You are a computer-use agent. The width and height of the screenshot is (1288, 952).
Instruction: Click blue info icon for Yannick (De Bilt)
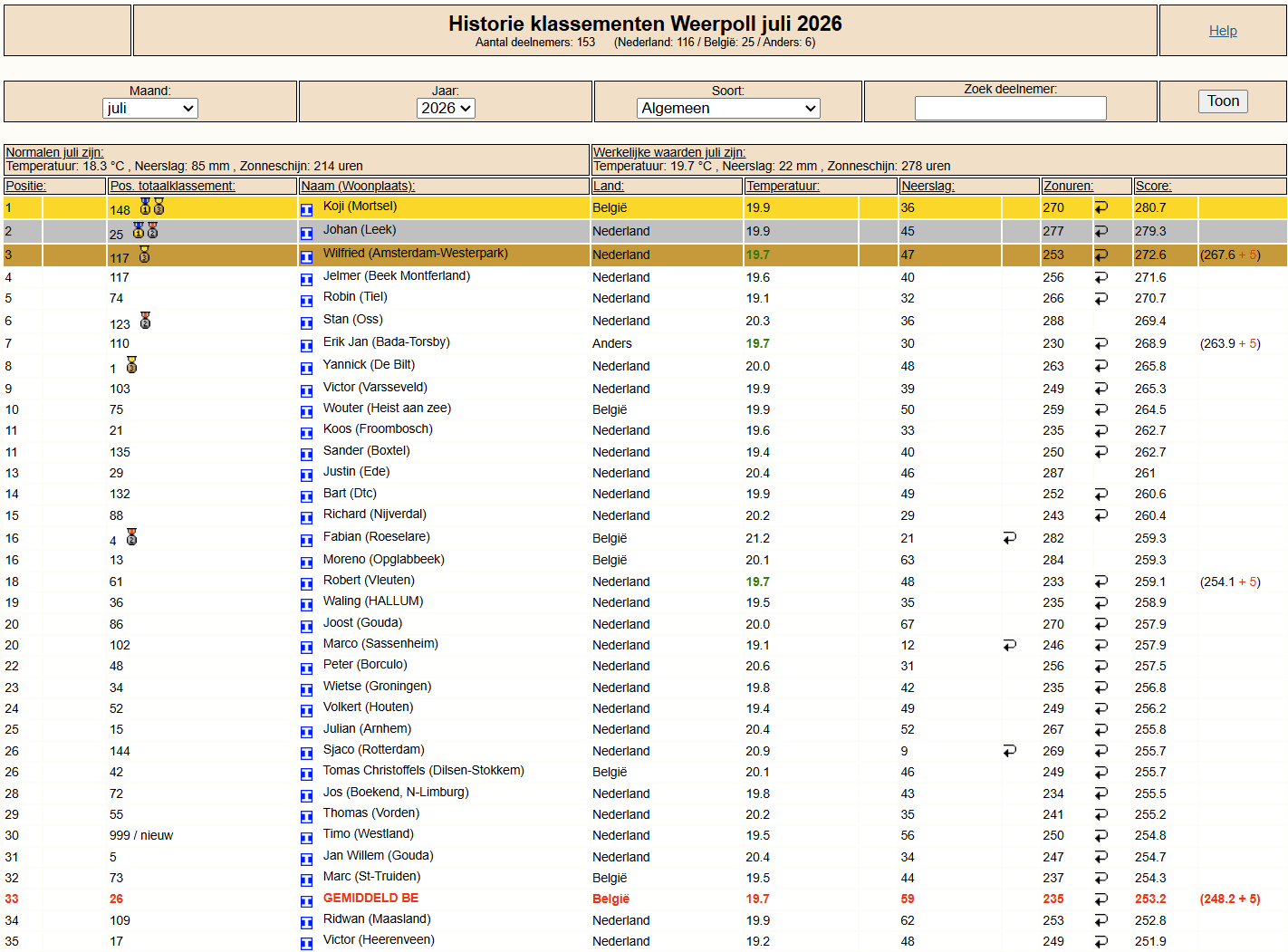point(306,368)
